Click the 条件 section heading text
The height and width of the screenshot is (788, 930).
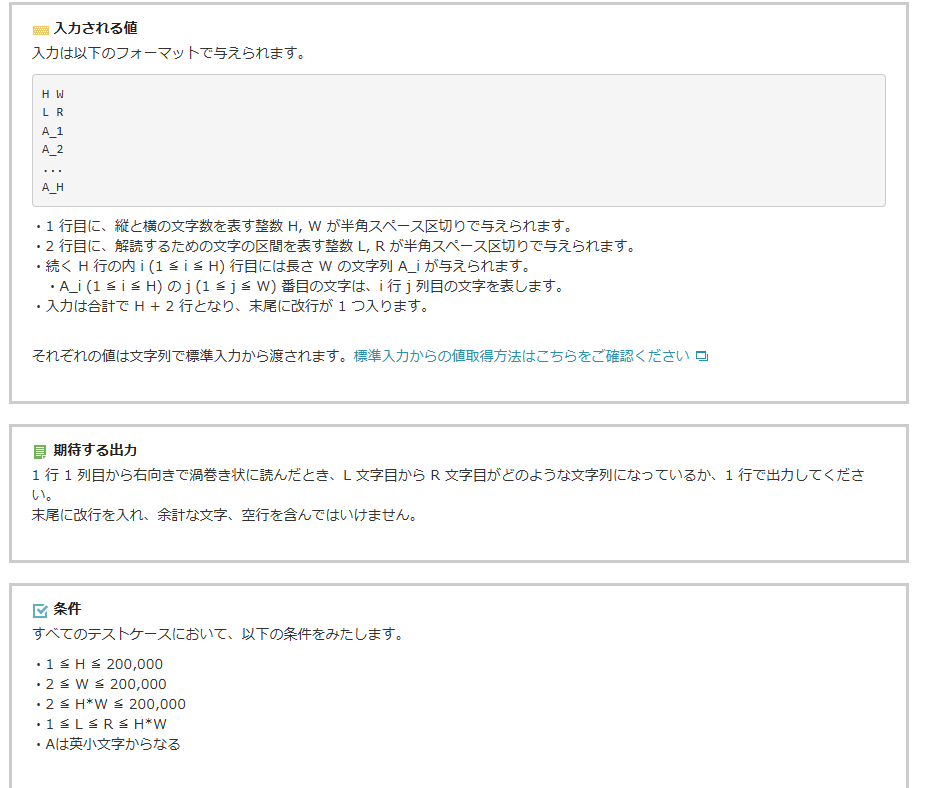(67, 609)
